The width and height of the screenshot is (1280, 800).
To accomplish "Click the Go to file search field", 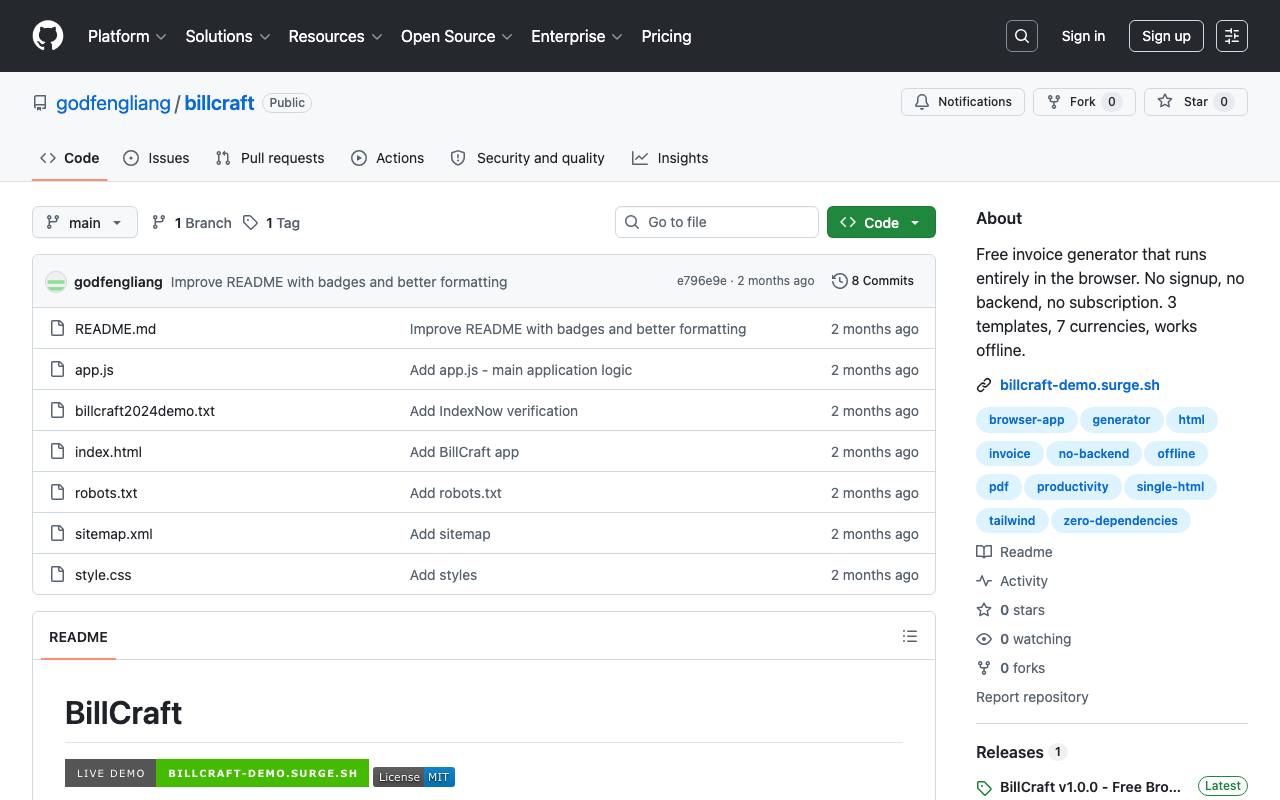I will pos(717,222).
